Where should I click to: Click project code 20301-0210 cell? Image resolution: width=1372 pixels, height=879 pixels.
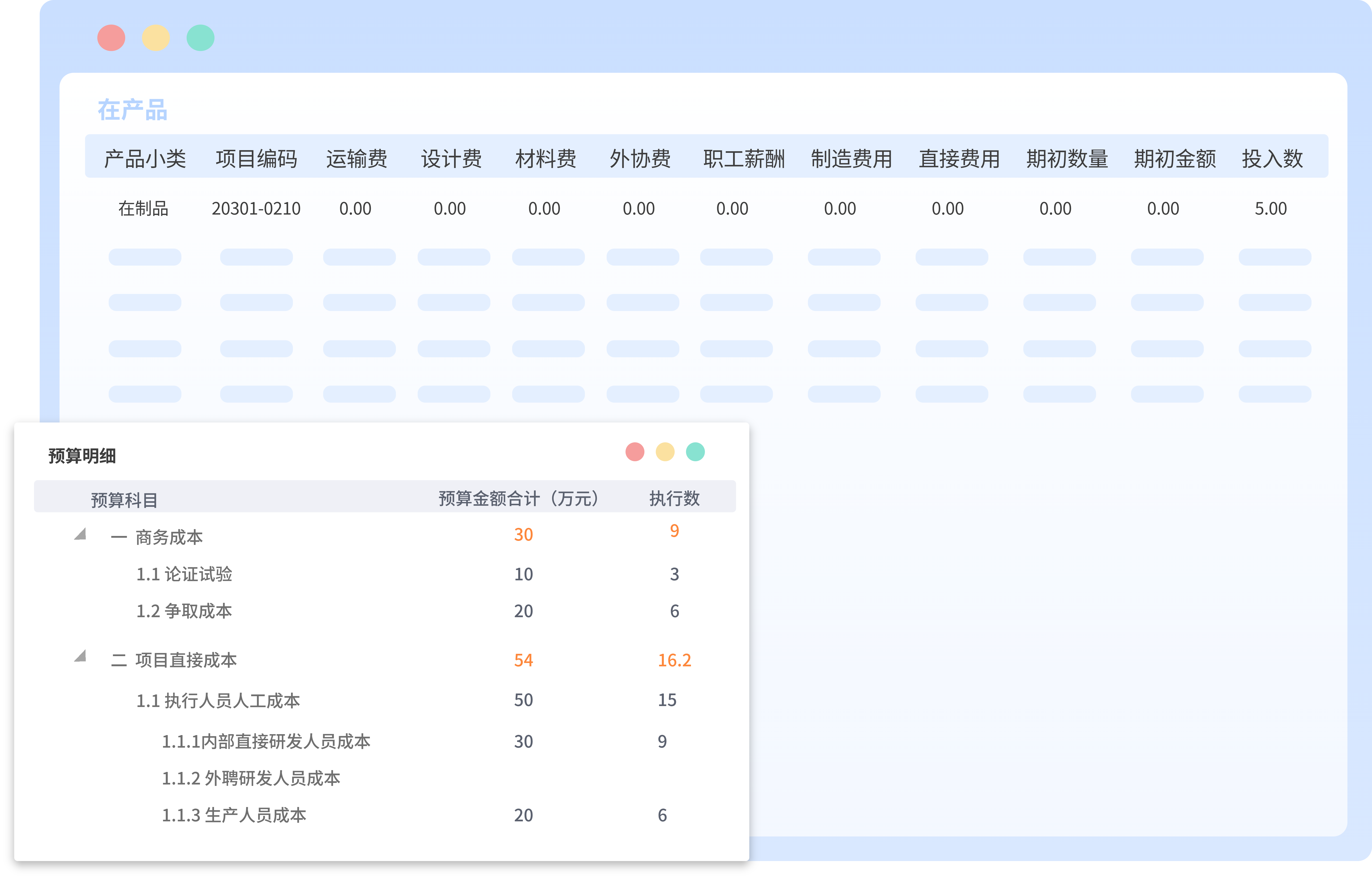(256, 209)
